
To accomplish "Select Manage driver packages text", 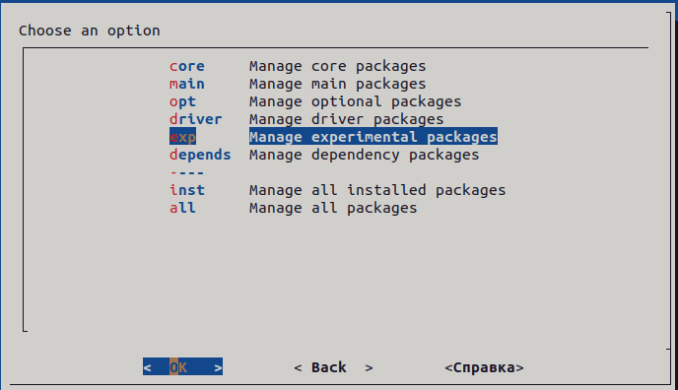I will pos(346,119).
